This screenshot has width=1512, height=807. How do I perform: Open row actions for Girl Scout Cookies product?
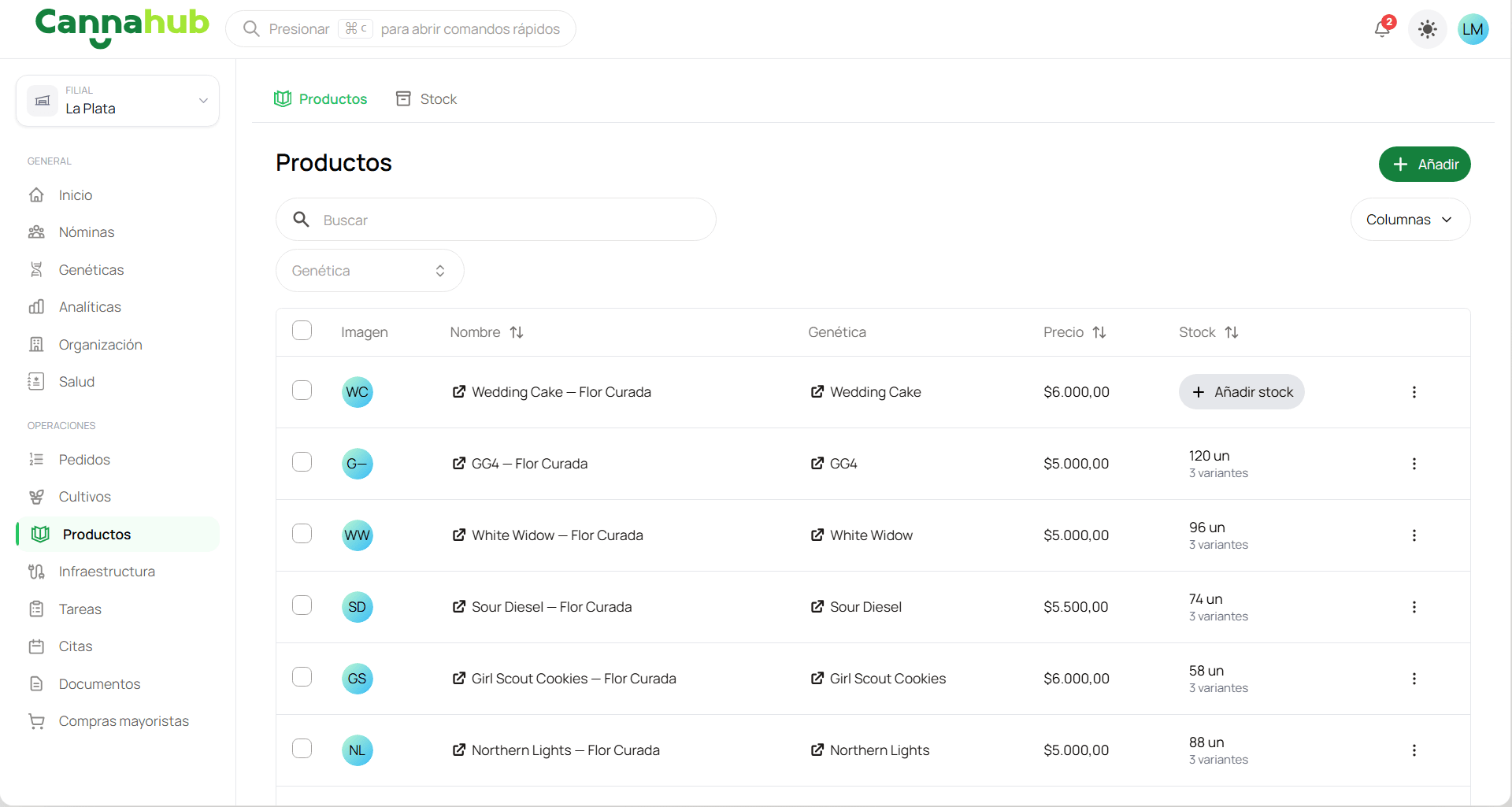(x=1414, y=679)
